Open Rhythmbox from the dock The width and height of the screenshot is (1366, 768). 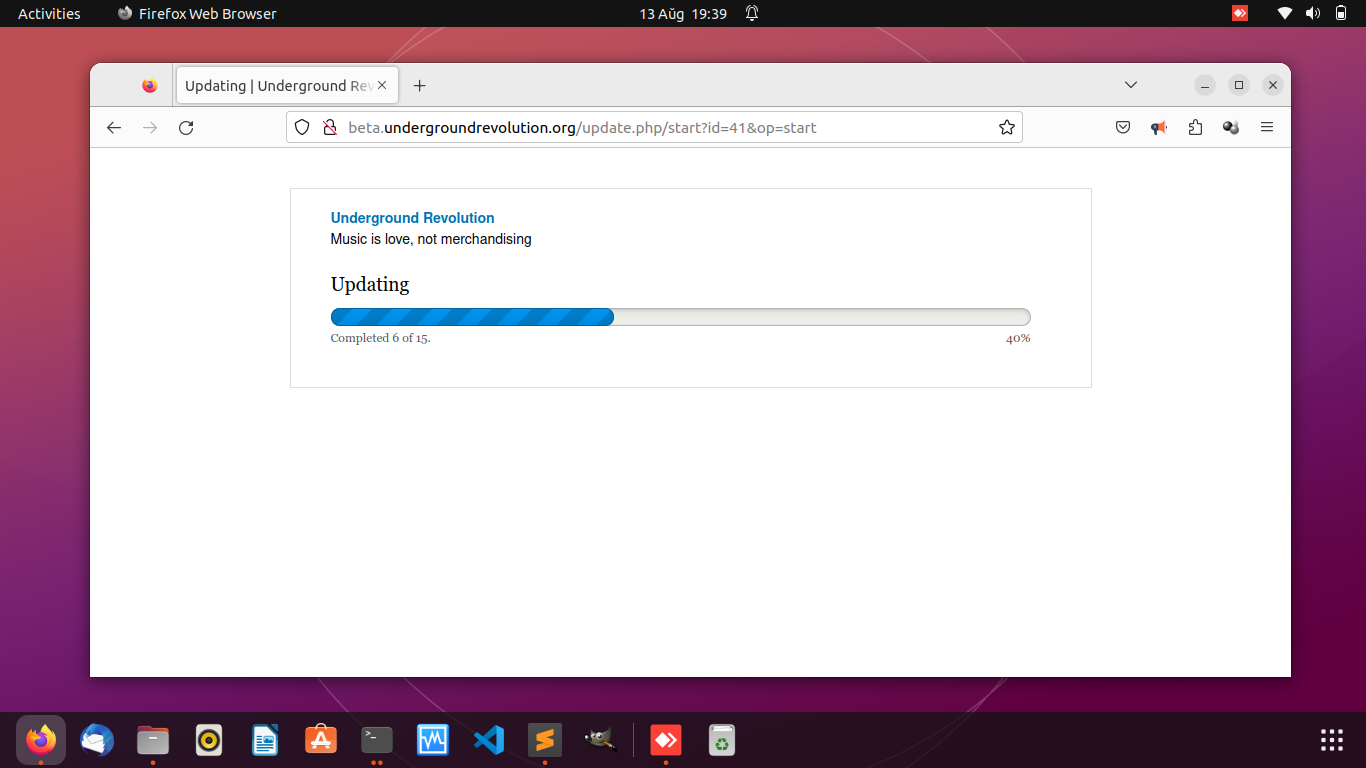point(209,740)
